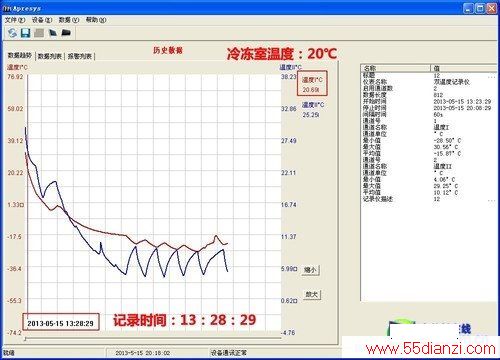Image resolution: width=500 pixels, height=360 pixels.
Task: Click the fourth dark toolbar icon
Action: click(53, 33)
